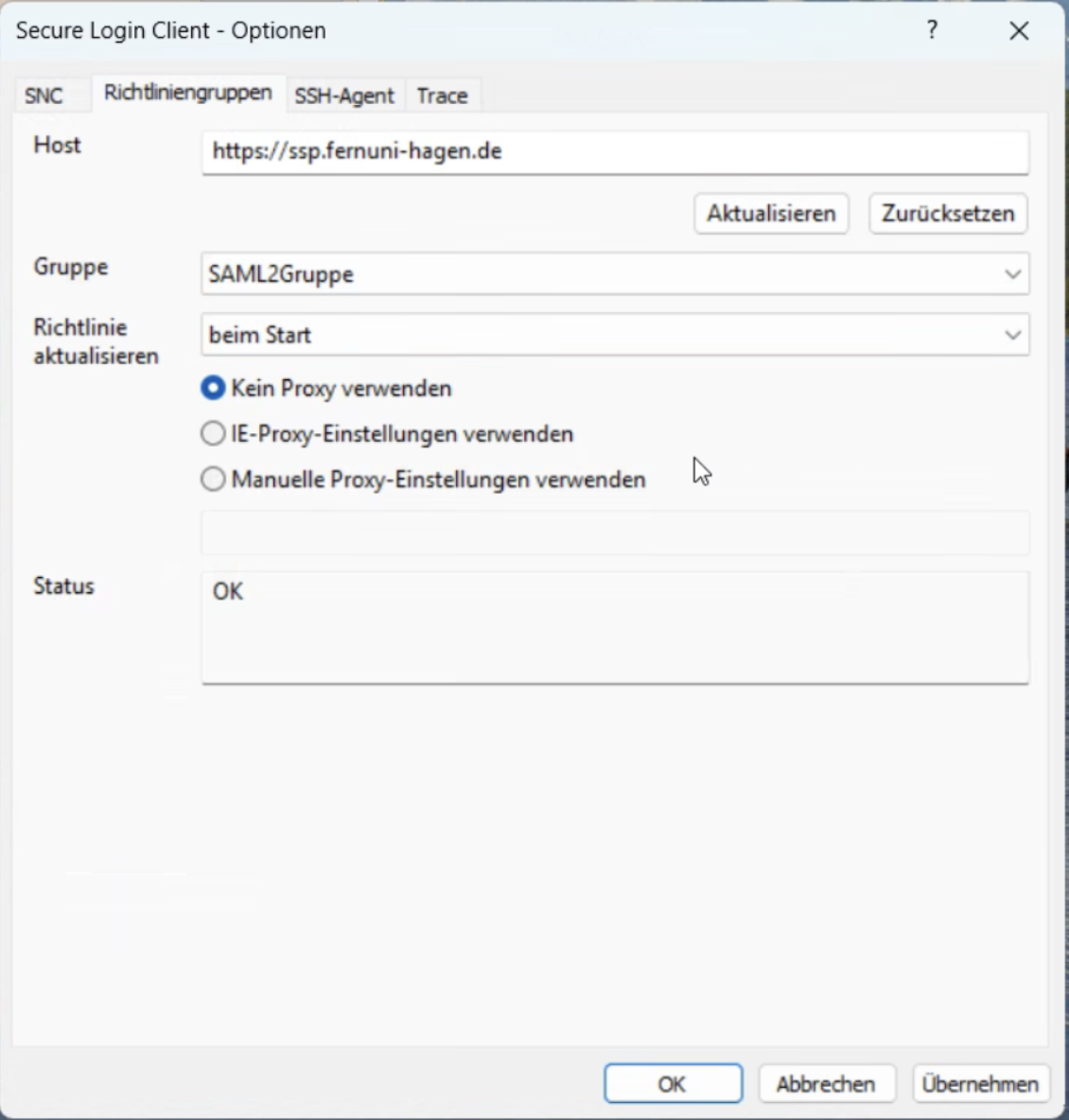The image size is (1069, 1120).
Task: Close the Secure Login Client options dialog
Action: [1019, 31]
